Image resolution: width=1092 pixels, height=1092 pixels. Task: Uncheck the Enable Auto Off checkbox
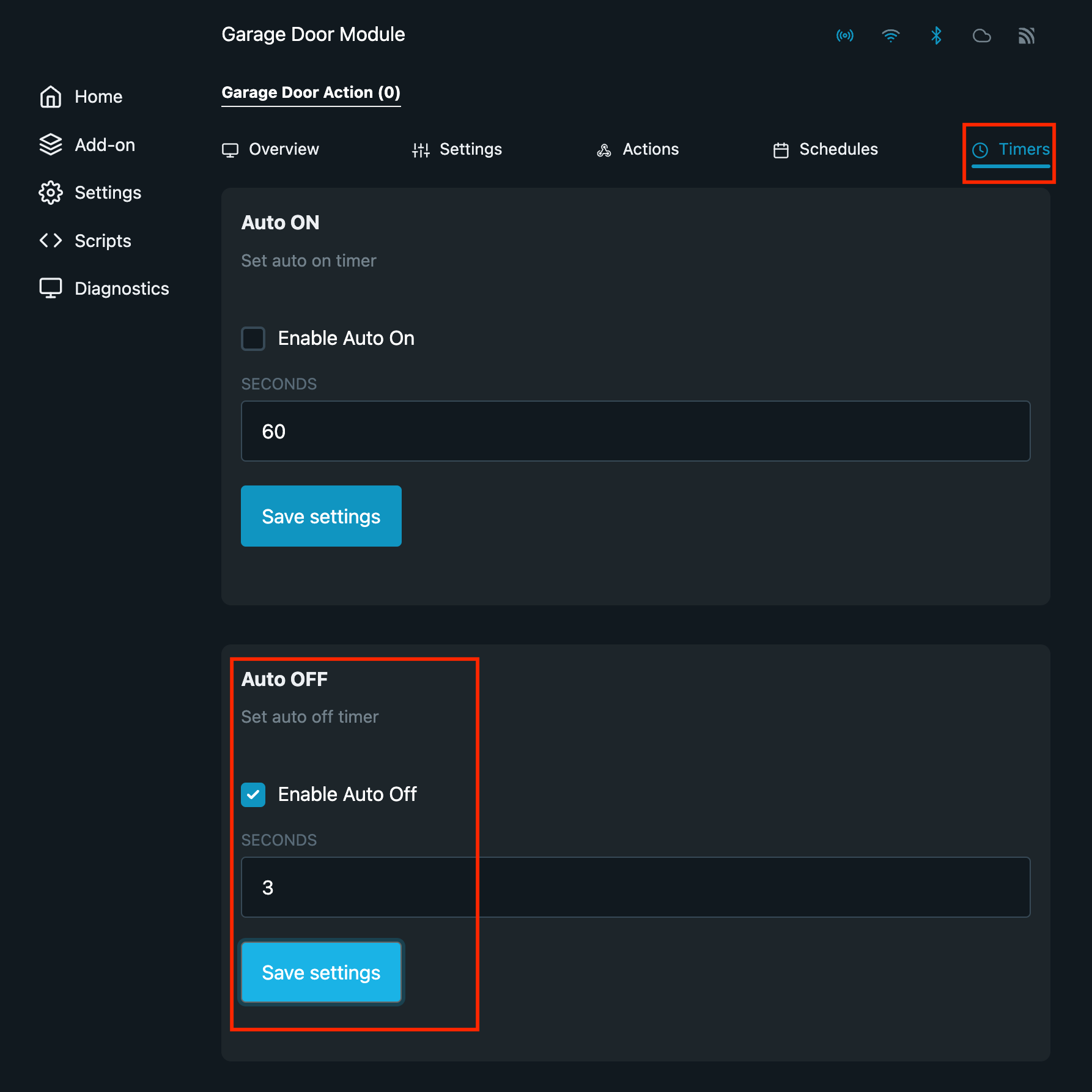point(253,794)
